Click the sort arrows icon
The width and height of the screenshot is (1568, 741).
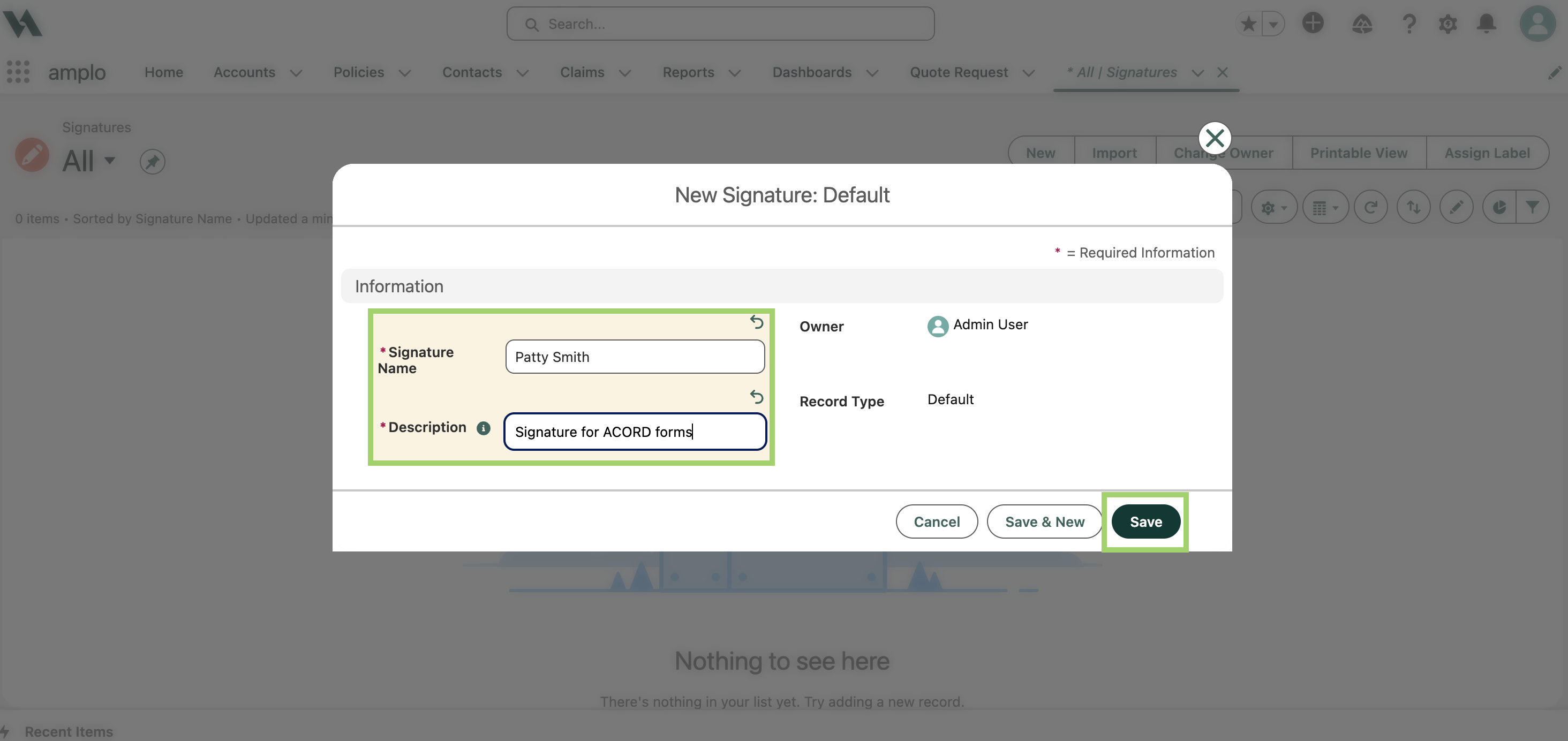click(x=1413, y=207)
